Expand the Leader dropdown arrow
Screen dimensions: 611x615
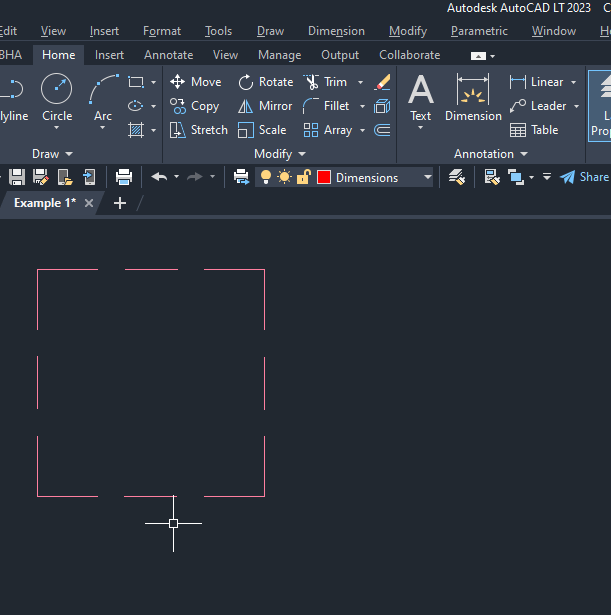[576, 106]
